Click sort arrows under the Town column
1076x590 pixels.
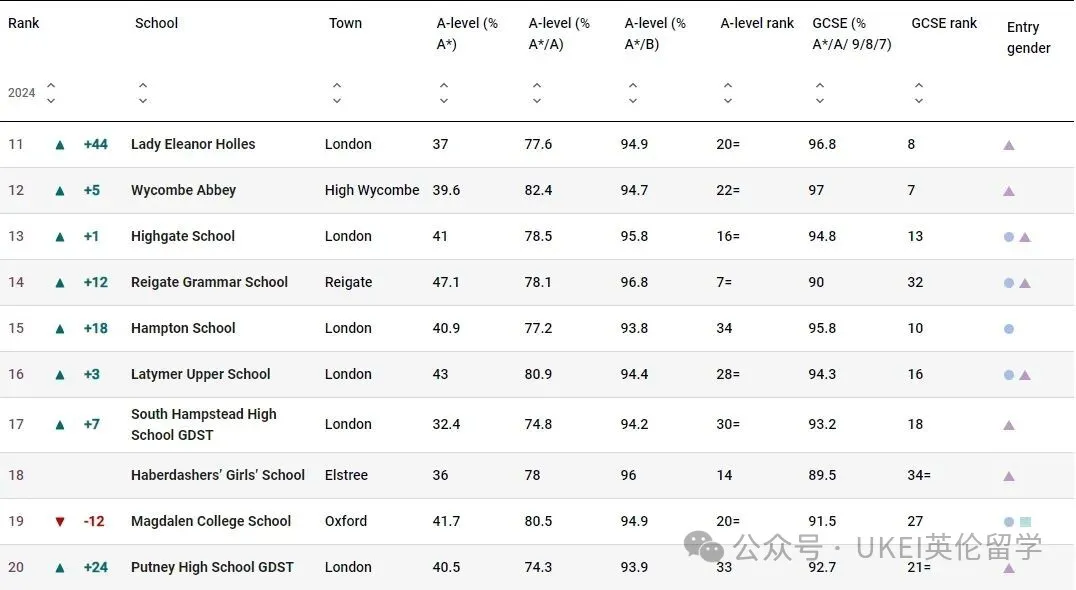pyautogui.click(x=337, y=93)
